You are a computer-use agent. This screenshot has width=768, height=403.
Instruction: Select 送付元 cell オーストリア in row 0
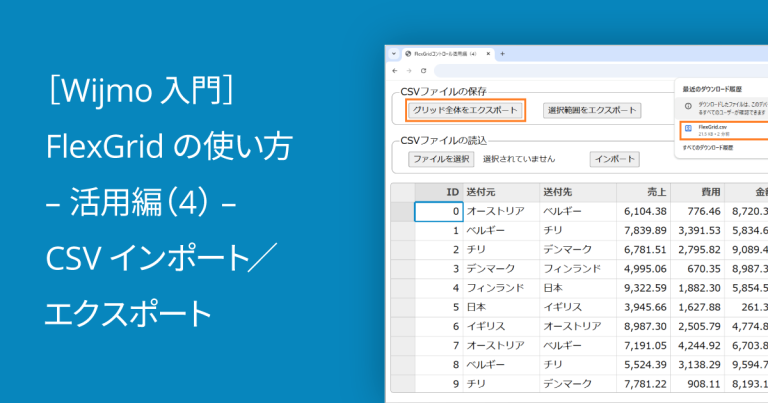coord(501,212)
